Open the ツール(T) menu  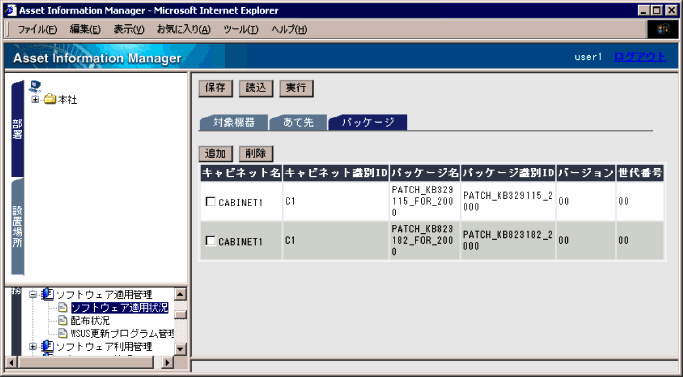tap(241, 29)
